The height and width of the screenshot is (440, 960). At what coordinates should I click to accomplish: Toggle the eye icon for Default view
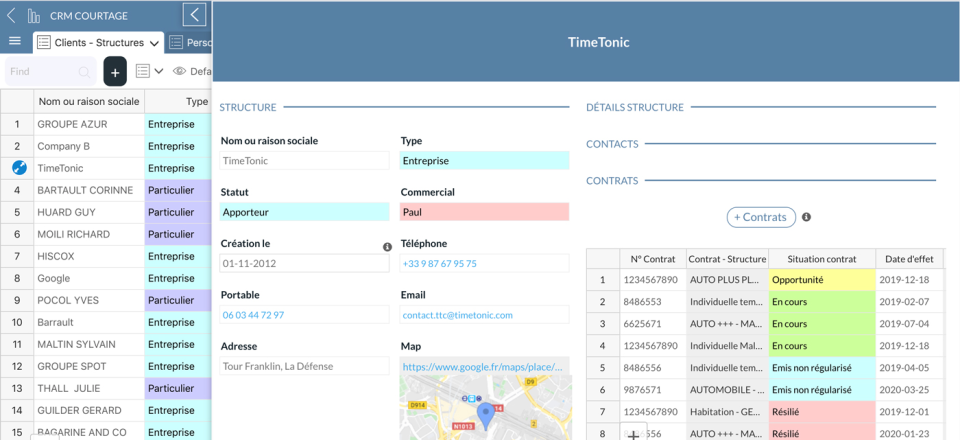(180, 71)
